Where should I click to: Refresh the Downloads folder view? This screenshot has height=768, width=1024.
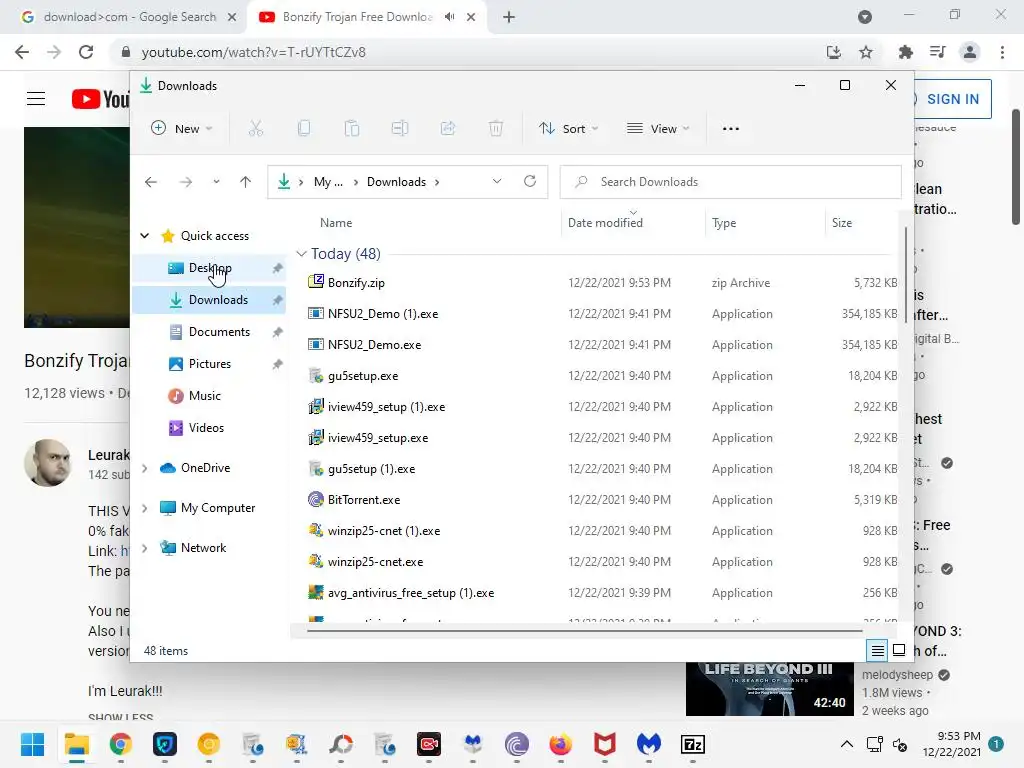530,182
